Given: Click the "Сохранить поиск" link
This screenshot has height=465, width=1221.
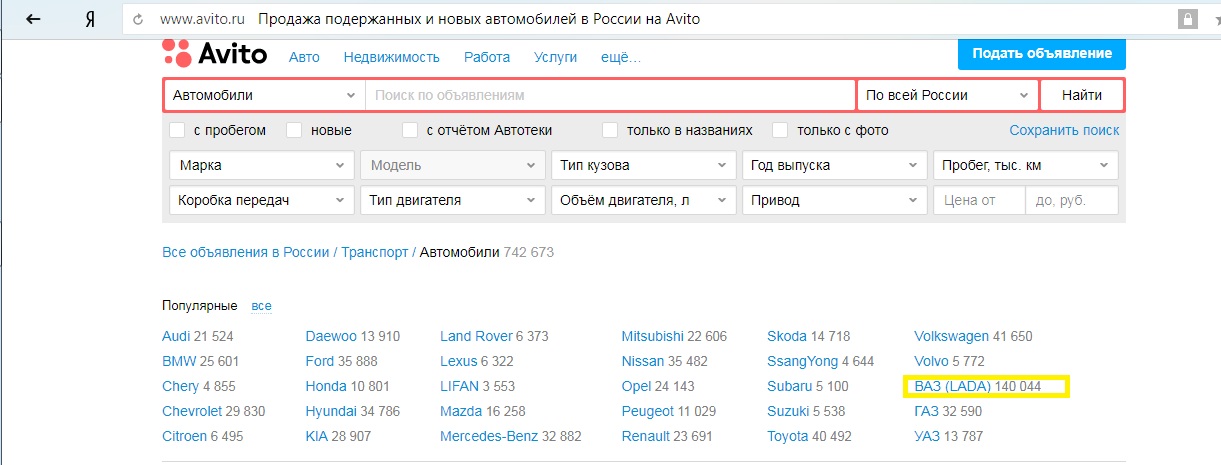Looking at the screenshot, I should tap(1064, 130).
